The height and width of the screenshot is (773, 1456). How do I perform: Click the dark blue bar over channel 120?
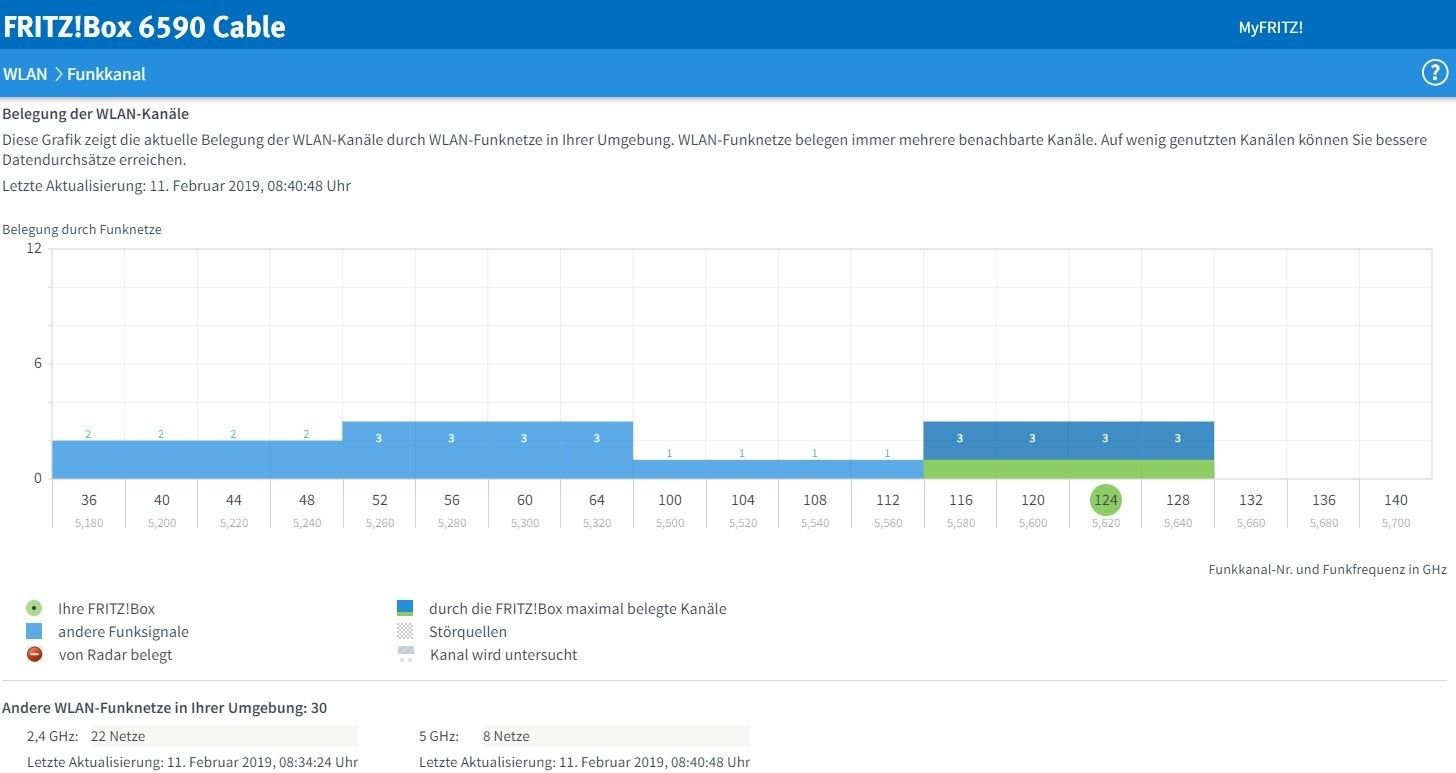tap(1032, 440)
